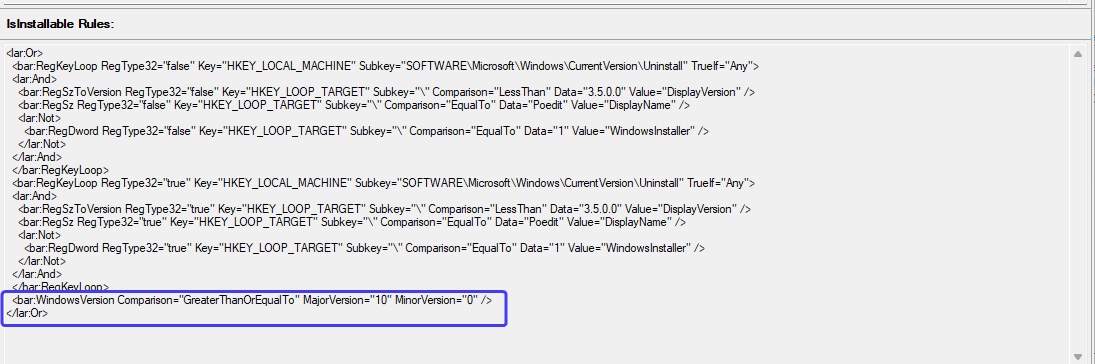Click the RegSz Poedit line with RegType32="false"
1095x364 pixels.
click(354, 105)
